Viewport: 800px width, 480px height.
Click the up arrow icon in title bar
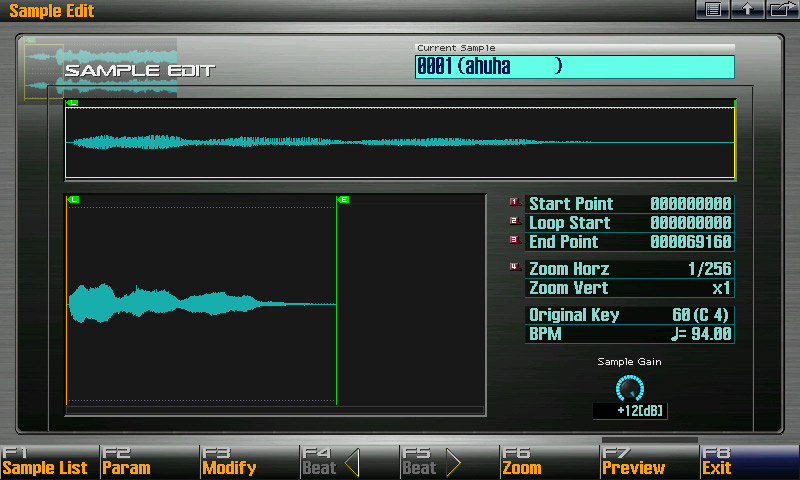pos(747,9)
